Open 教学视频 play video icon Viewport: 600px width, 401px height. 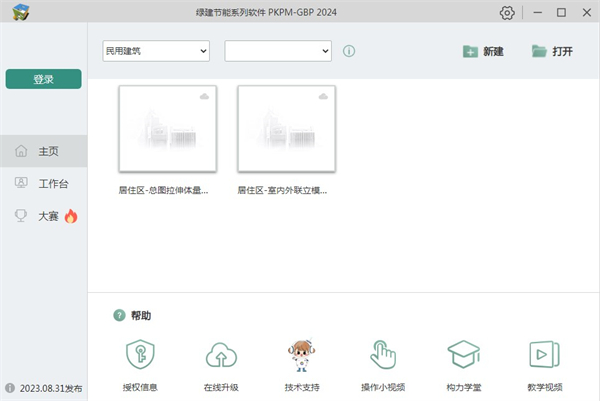pos(545,355)
